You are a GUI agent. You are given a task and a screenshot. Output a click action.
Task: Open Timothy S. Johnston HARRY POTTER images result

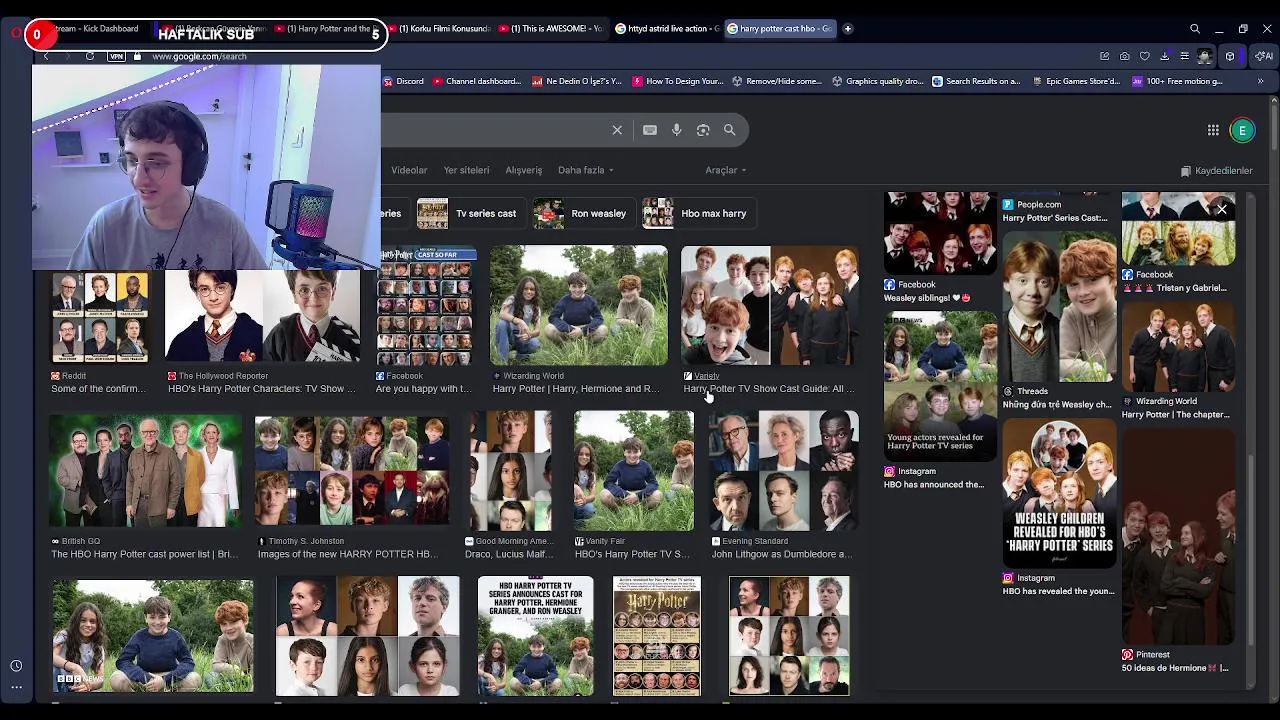pyautogui.click(x=352, y=470)
